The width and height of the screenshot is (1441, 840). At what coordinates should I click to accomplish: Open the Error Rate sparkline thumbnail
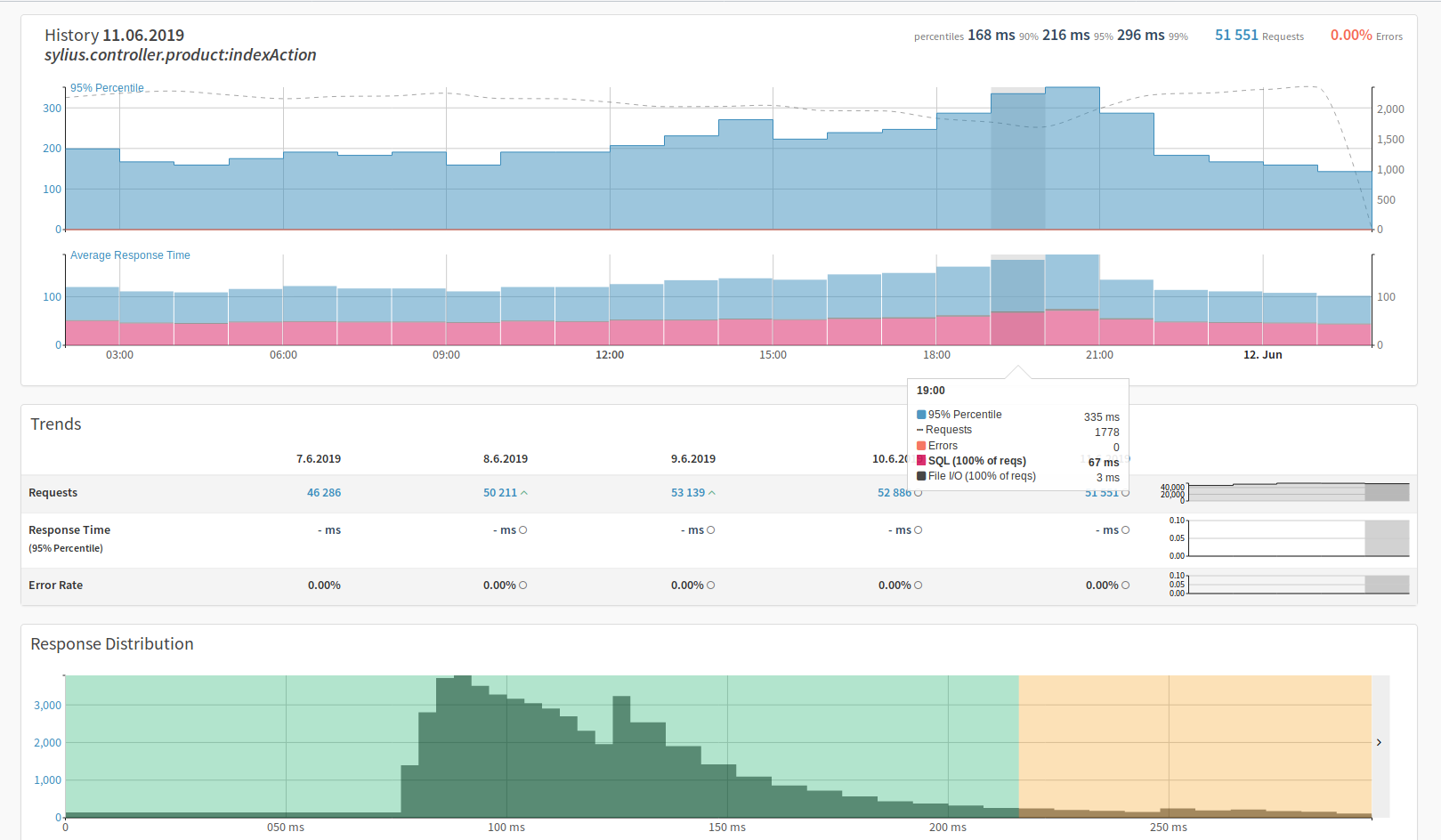tap(1299, 585)
